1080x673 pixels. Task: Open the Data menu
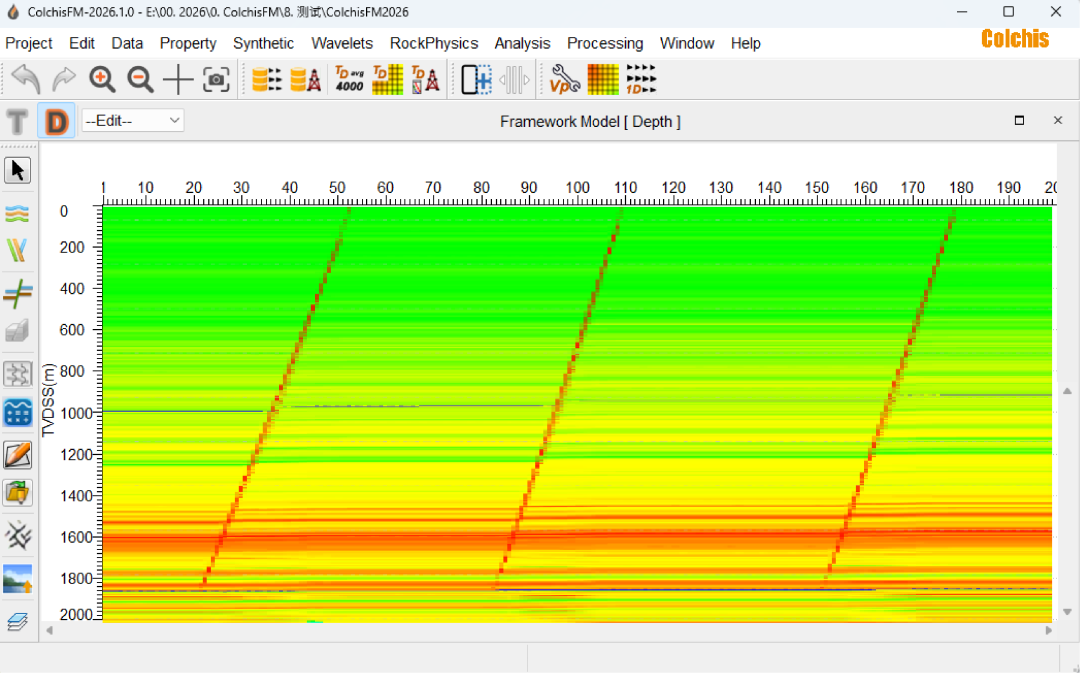pyautogui.click(x=127, y=43)
